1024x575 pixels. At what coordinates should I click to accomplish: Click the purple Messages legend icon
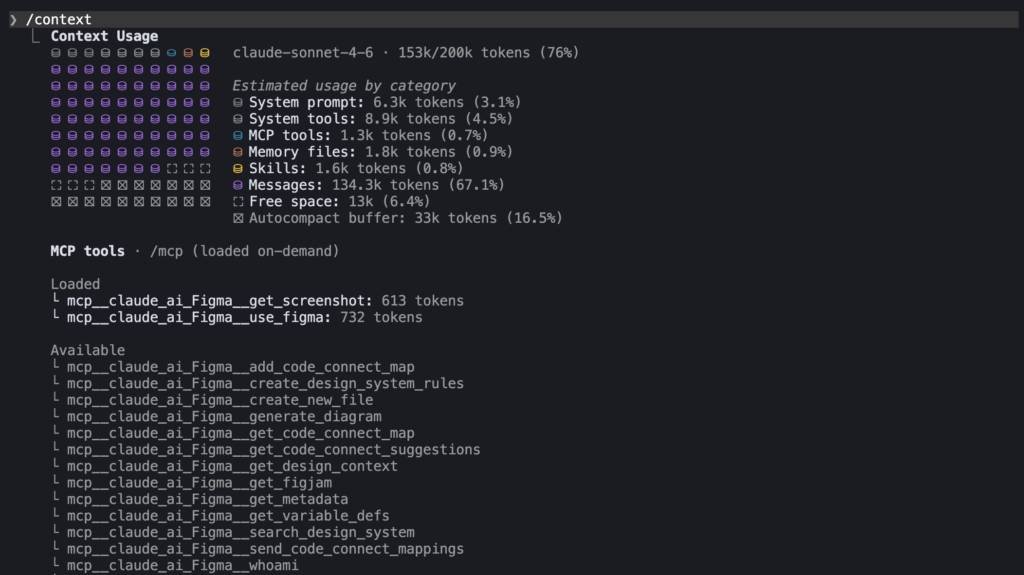tap(238, 185)
